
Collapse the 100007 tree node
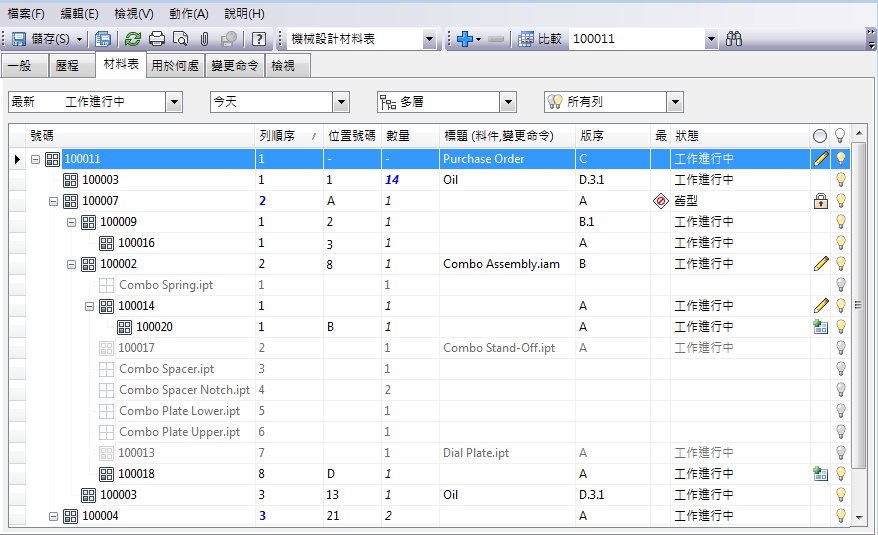coord(53,201)
